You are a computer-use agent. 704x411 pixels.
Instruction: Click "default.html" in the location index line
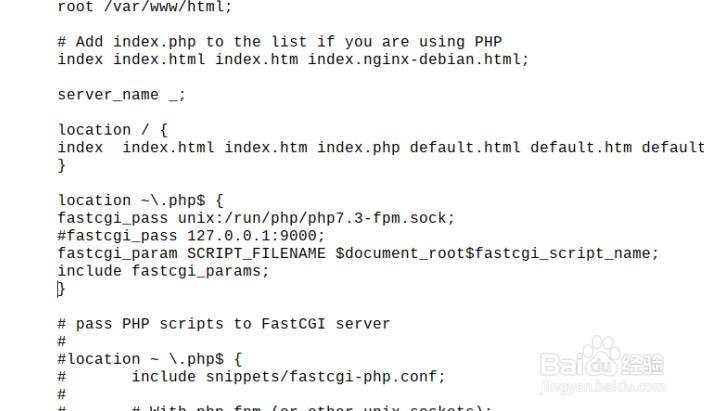click(465, 147)
